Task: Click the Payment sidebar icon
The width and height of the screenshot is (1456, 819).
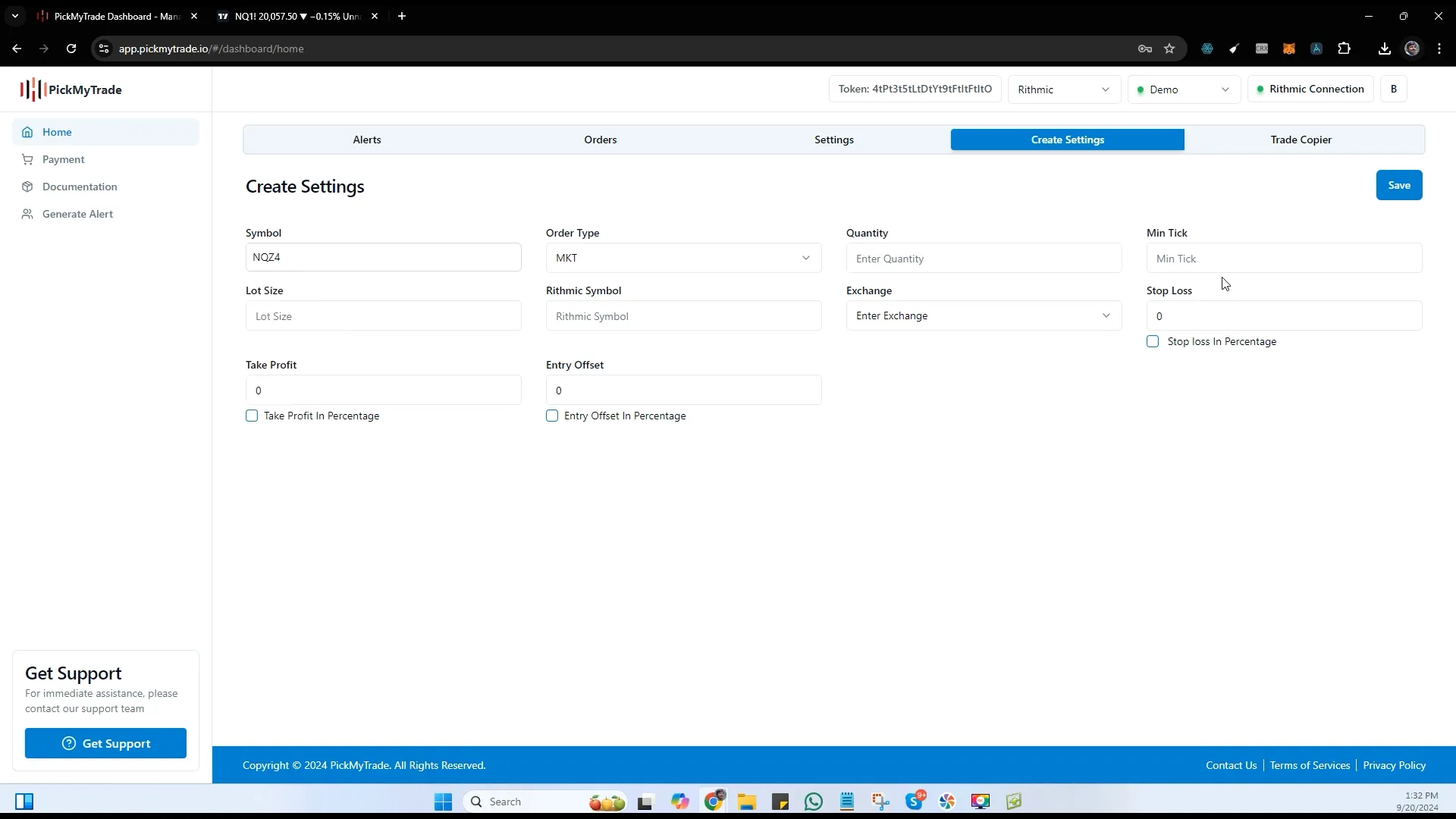Action: 27,159
